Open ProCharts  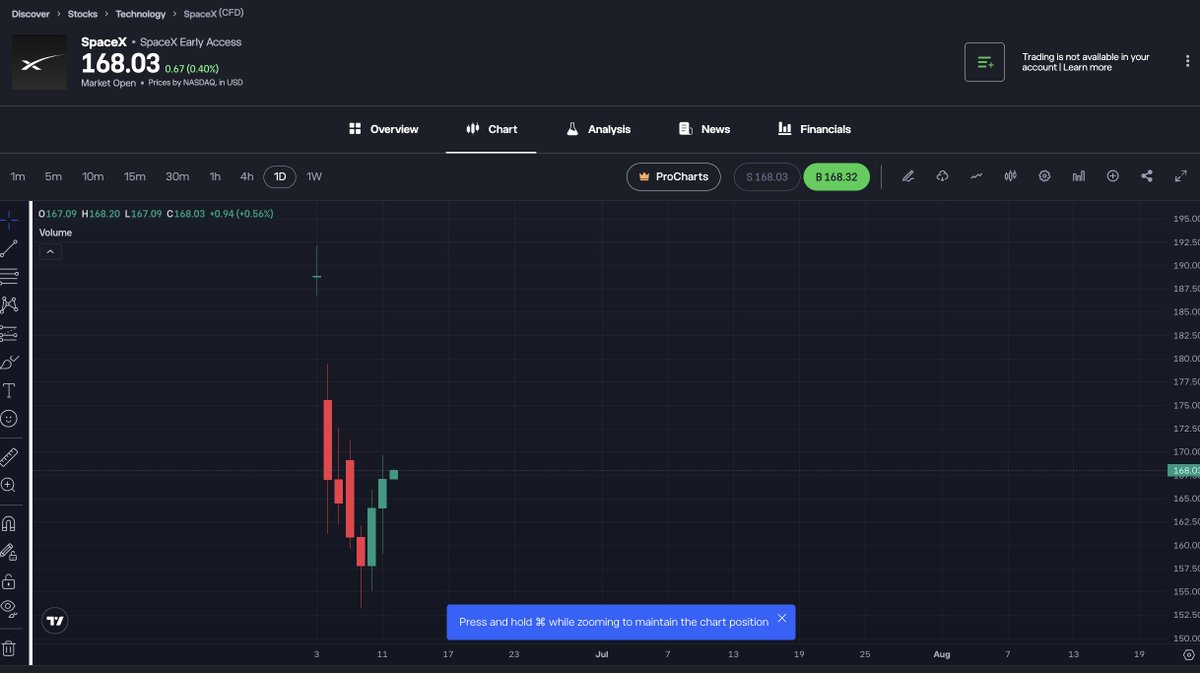point(674,177)
